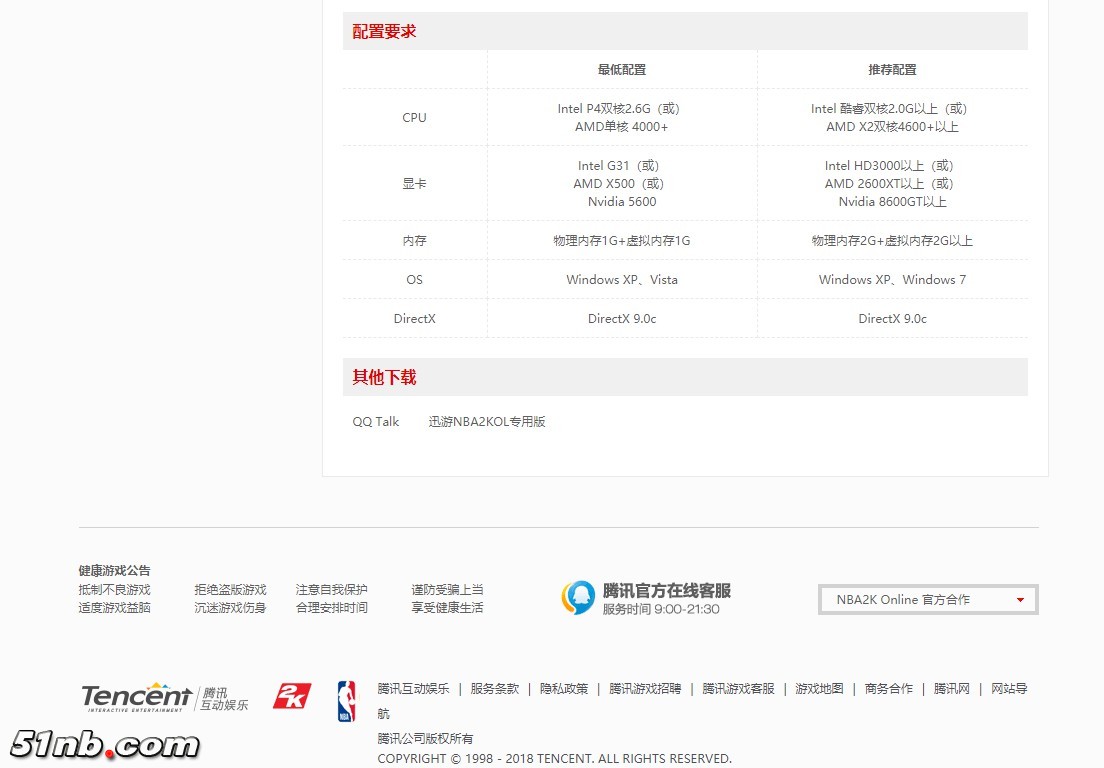Click the 51nb.com watermark logo

coord(105,744)
